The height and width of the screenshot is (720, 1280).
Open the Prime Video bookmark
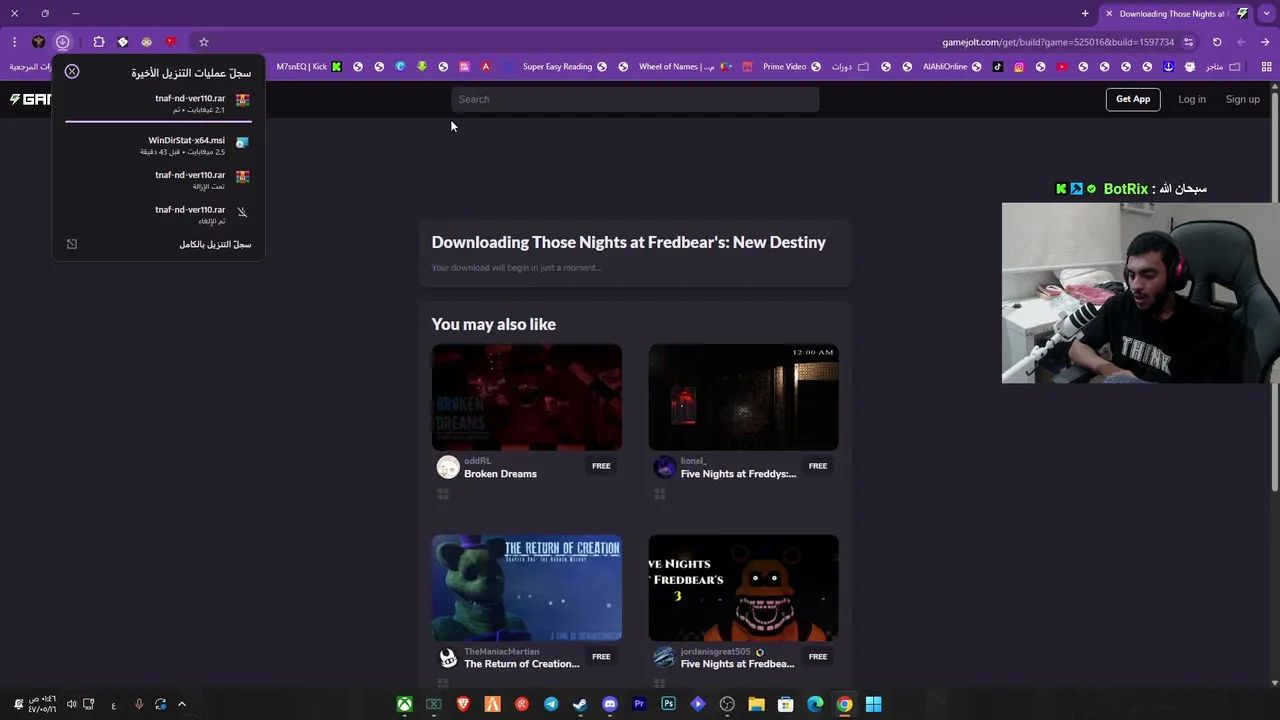pos(792,67)
